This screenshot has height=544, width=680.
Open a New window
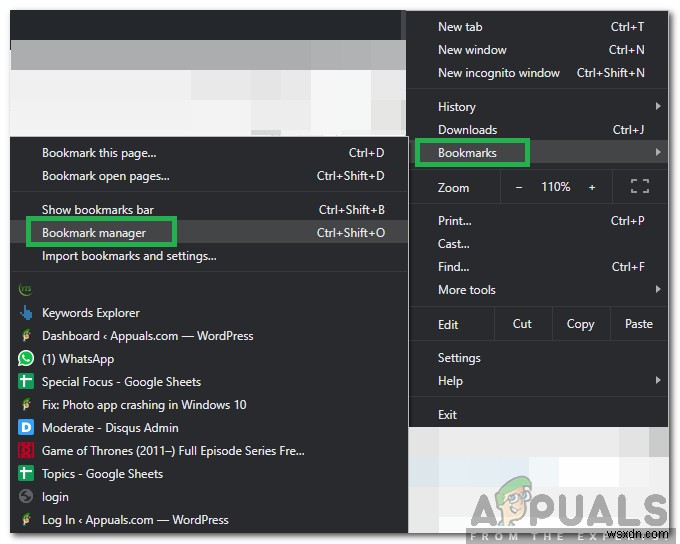tap(538, 50)
